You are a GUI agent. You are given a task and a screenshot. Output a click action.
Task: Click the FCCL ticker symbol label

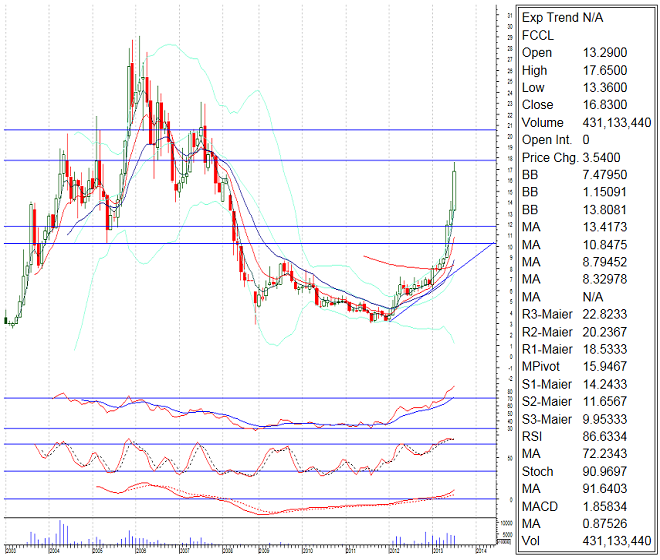tap(537, 34)
